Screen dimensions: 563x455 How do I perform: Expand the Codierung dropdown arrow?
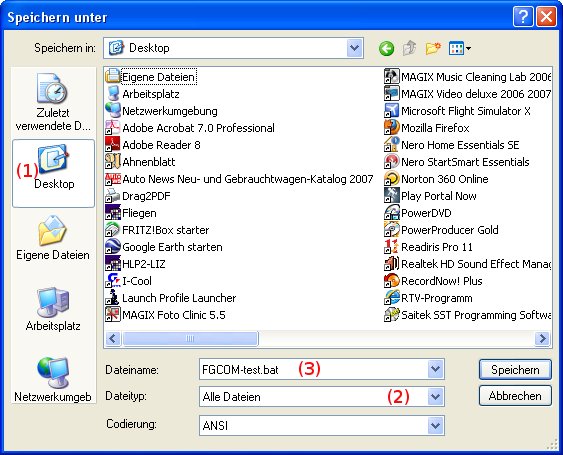[x=435, y=425]
